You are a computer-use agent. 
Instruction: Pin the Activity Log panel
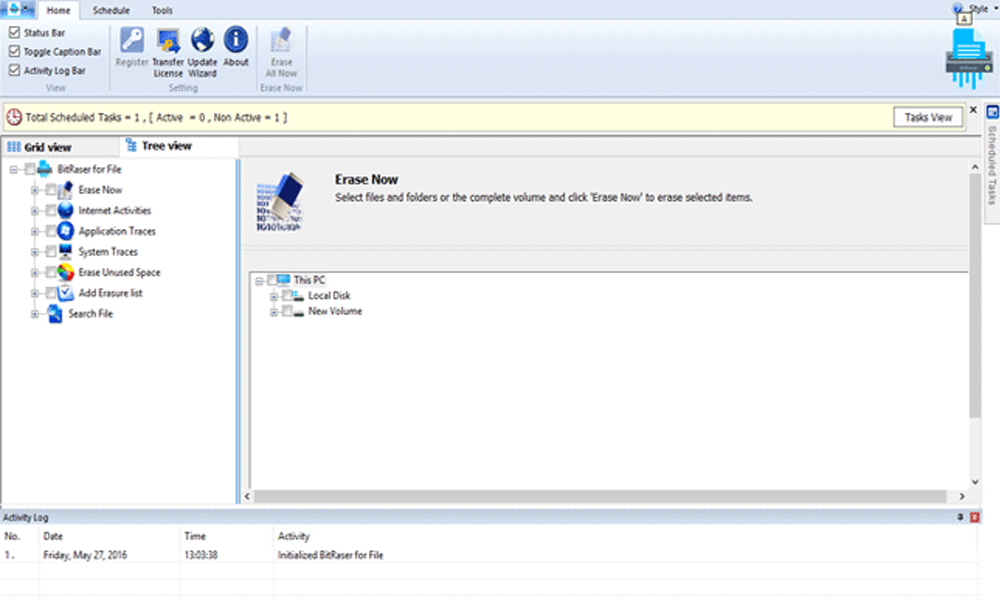[x=960, y=517]
